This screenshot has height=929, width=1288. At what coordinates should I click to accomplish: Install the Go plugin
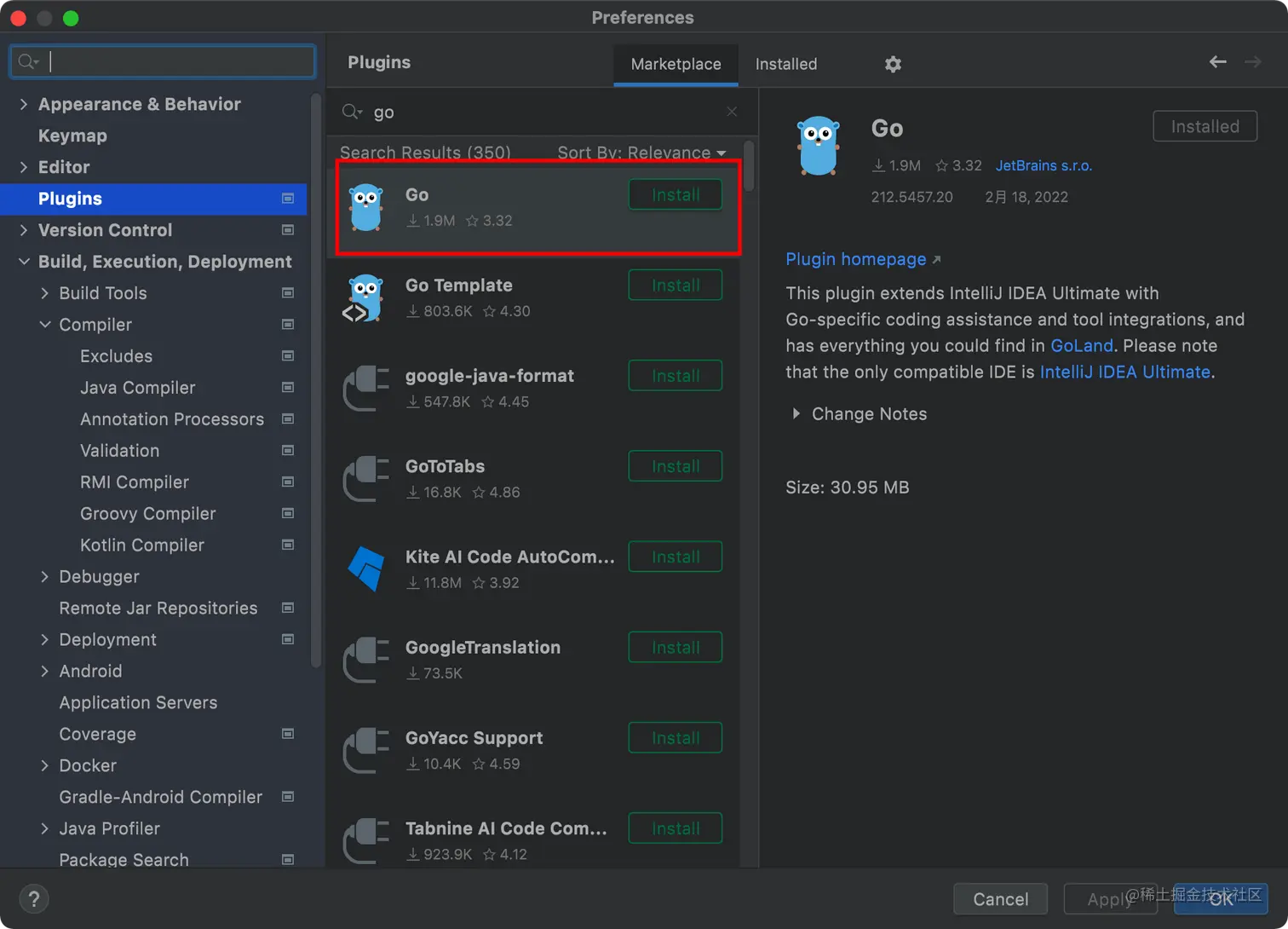point(676,194)
